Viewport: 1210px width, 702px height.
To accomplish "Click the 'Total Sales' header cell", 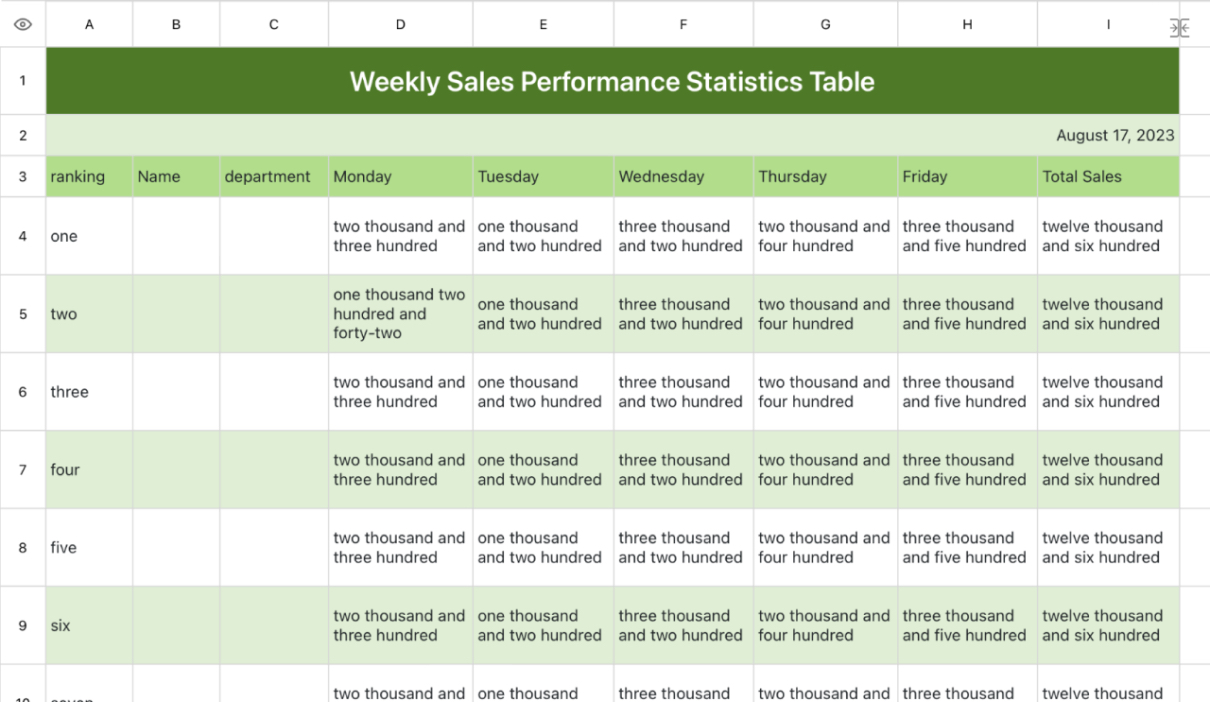I will pyautogui.click(x=1108, y=176).
